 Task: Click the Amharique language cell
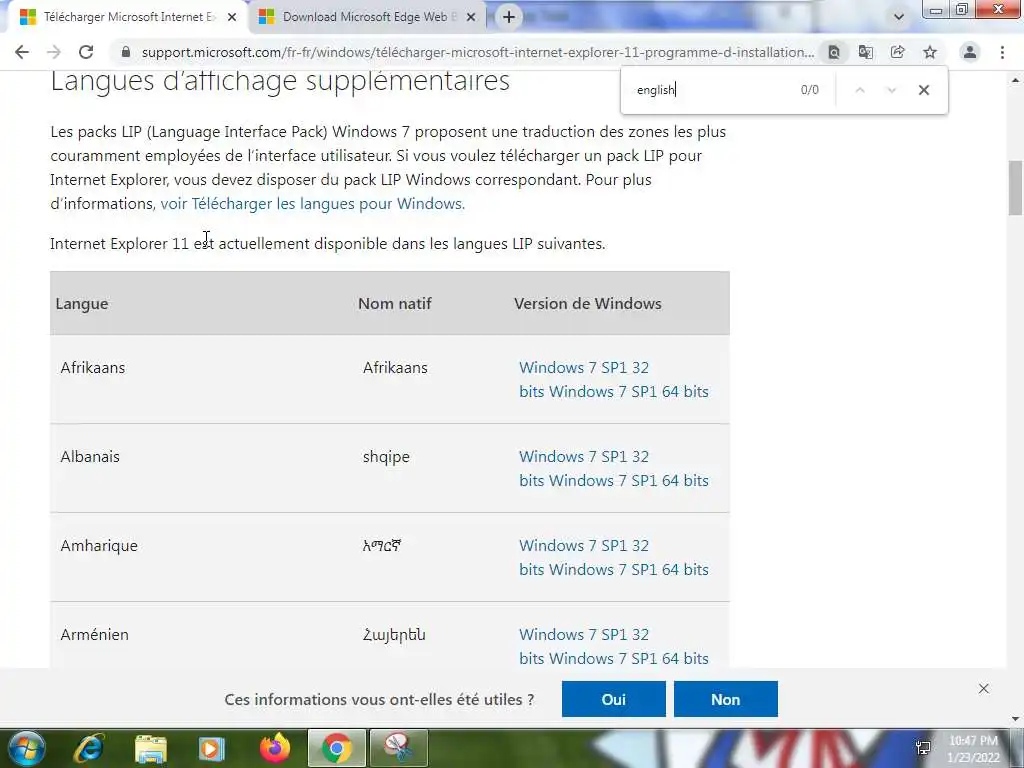tap(99, 545)
